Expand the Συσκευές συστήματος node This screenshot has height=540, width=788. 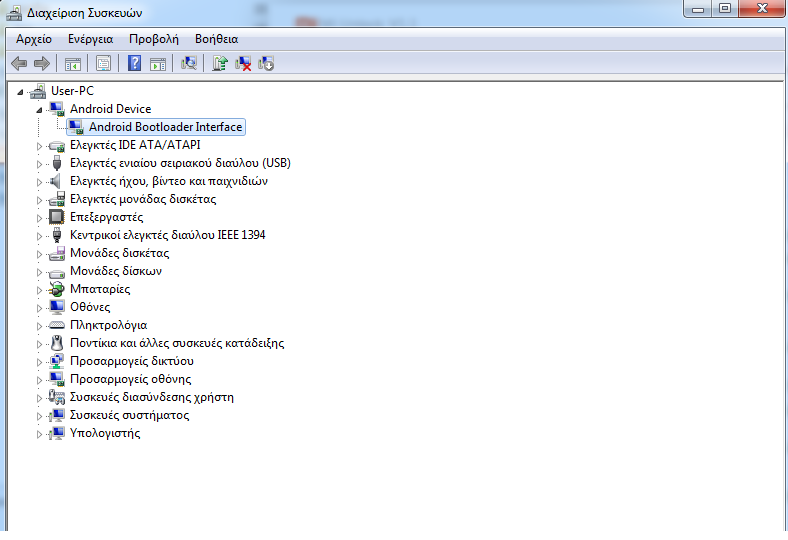pos(39,416)
